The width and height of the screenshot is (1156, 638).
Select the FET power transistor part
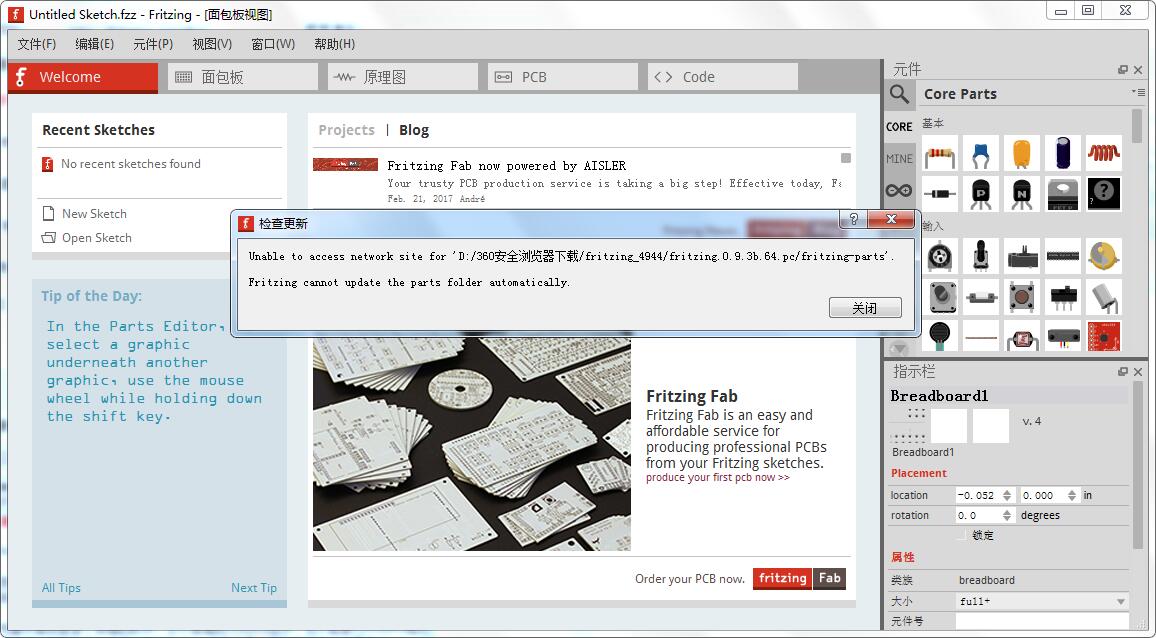(x=1062, y=194)
